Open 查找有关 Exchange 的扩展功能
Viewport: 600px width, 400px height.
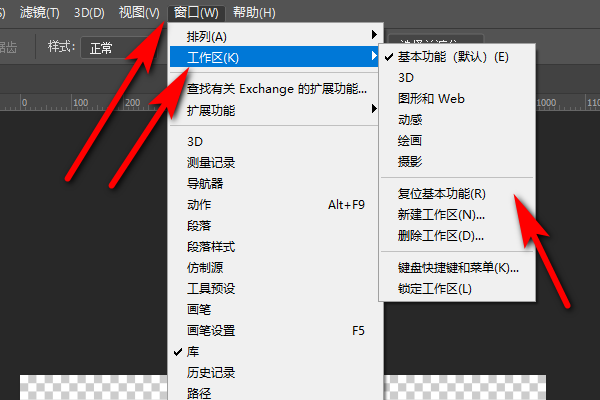tap(275, 89)
